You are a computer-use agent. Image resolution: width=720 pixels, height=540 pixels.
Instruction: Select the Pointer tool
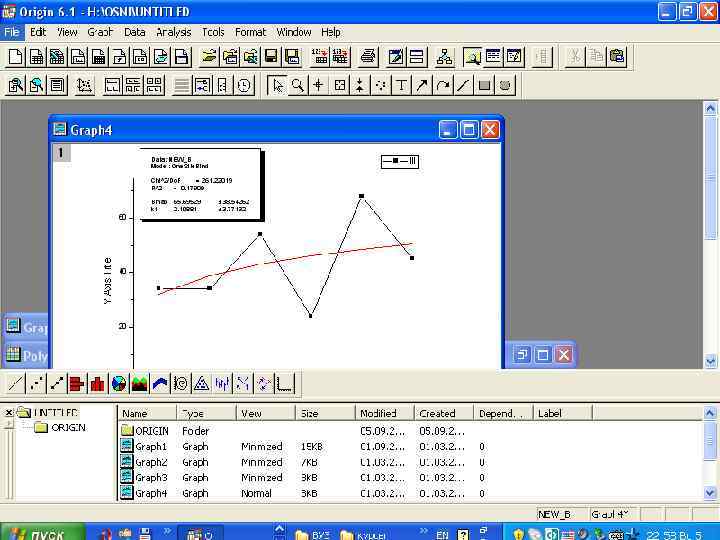tap(277, 85)
